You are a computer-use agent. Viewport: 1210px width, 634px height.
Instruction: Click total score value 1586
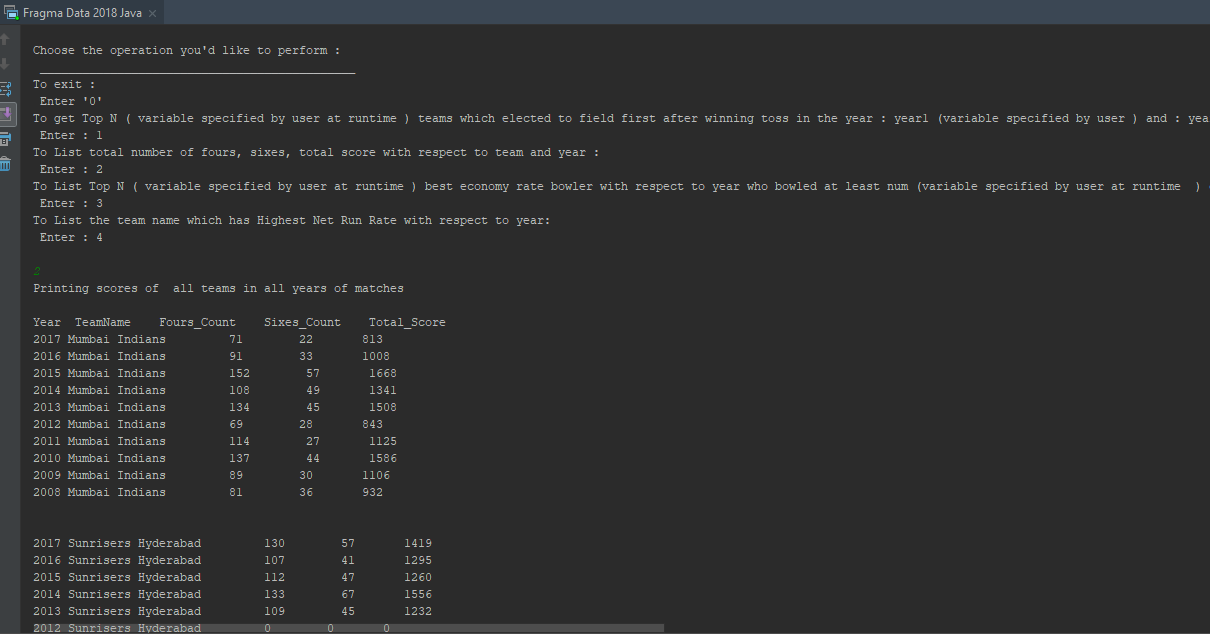pyautogui.click(x=383, y=458)
